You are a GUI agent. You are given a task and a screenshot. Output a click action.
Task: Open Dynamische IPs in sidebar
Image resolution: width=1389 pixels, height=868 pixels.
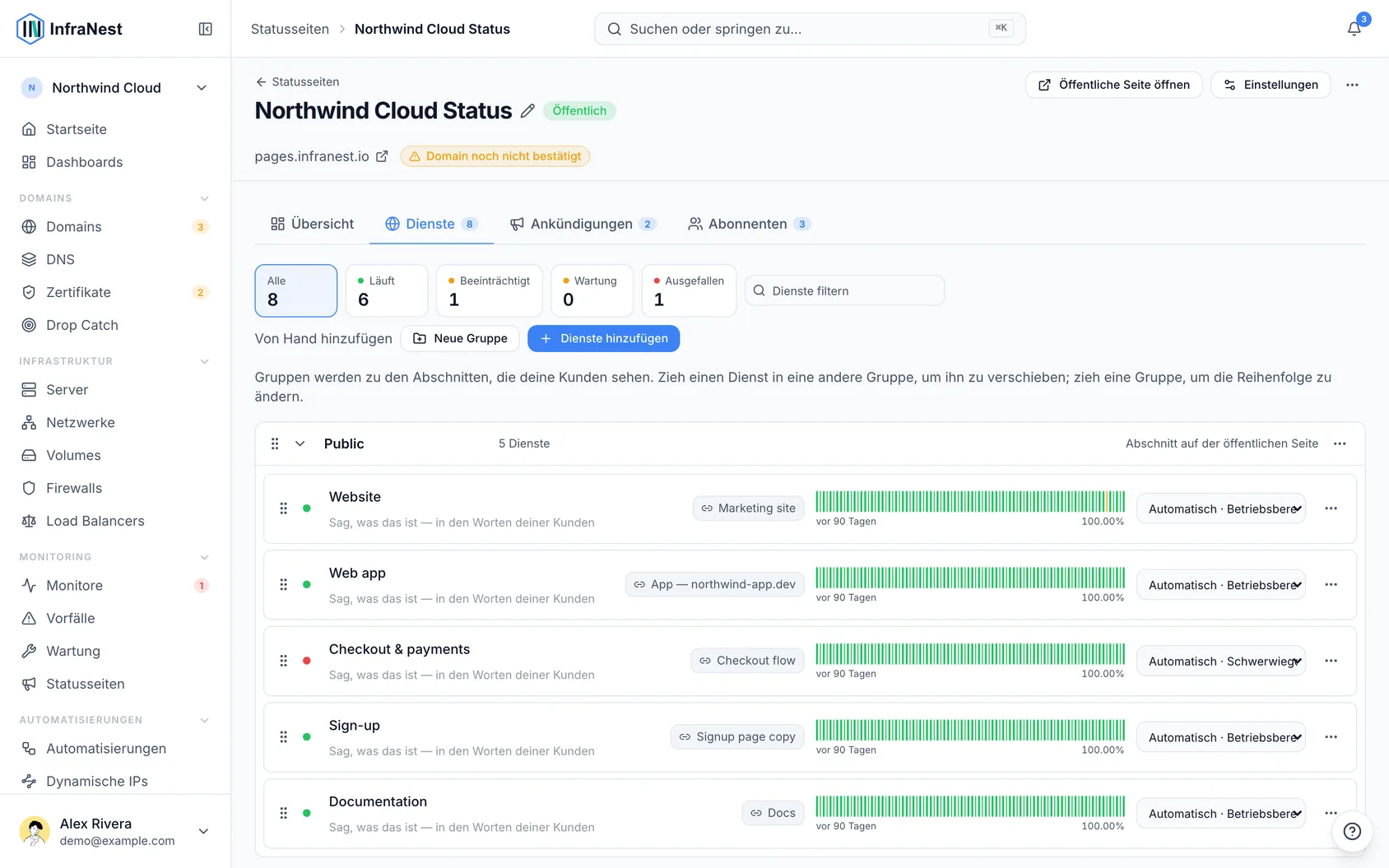(115, 781)
